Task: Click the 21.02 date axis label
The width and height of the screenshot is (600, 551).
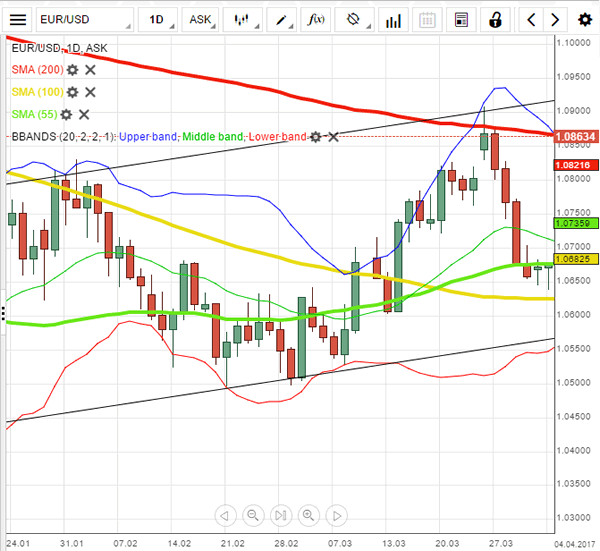Action: point(233,543)
